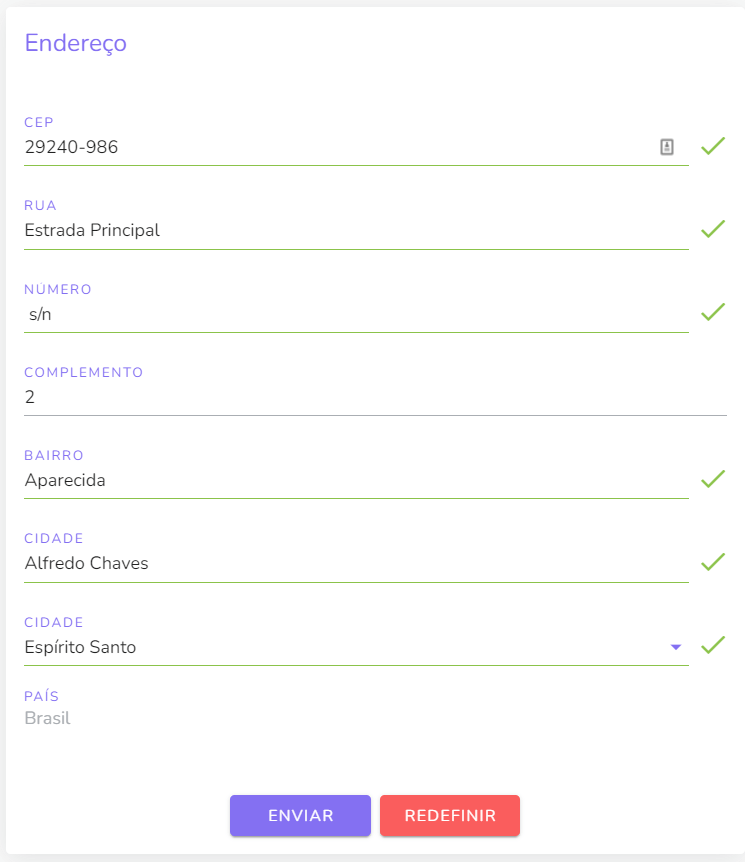Click the green checkmark beside Rua field
The image size is (745, 862).
click(713, 229)
